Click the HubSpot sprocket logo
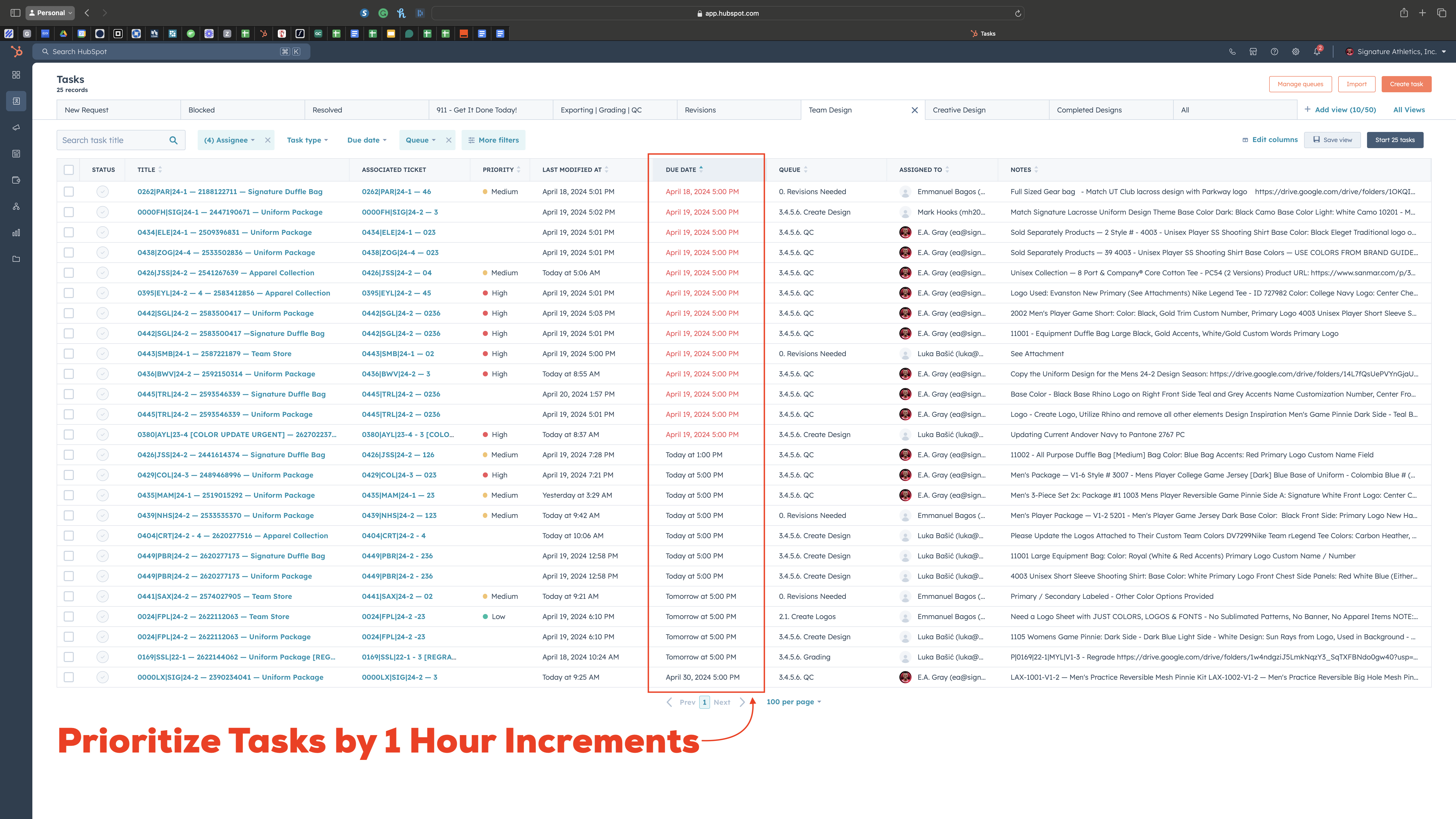Screen dimensions: 1456x819 [x=16, y=51]
